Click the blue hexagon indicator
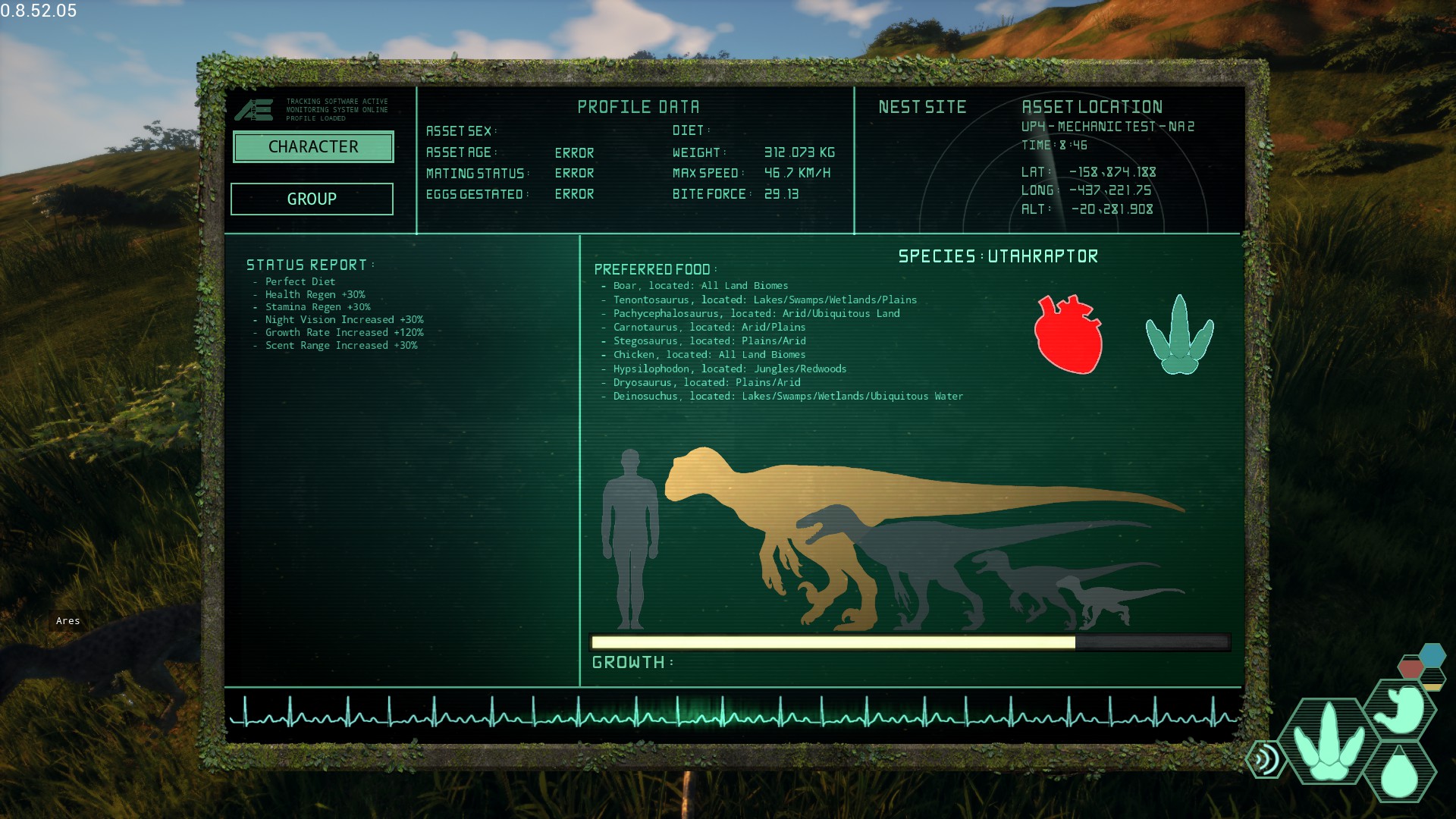The image size is (1456, 819). [x=1432, y=654]
